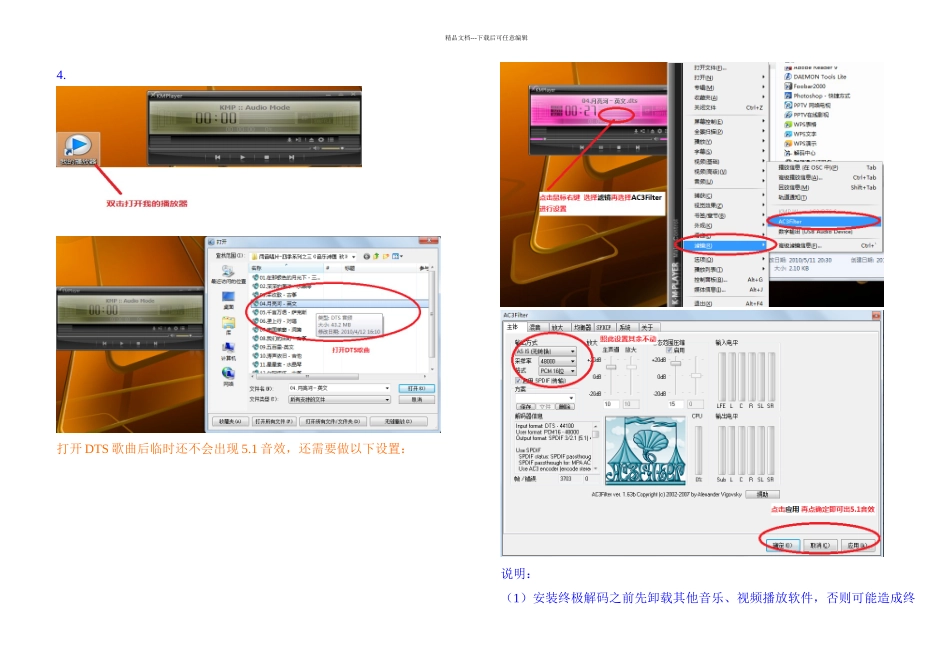Click the WPS表格 shortcut icon
This screenshot has height=672, width=950.
click(800, 124)
